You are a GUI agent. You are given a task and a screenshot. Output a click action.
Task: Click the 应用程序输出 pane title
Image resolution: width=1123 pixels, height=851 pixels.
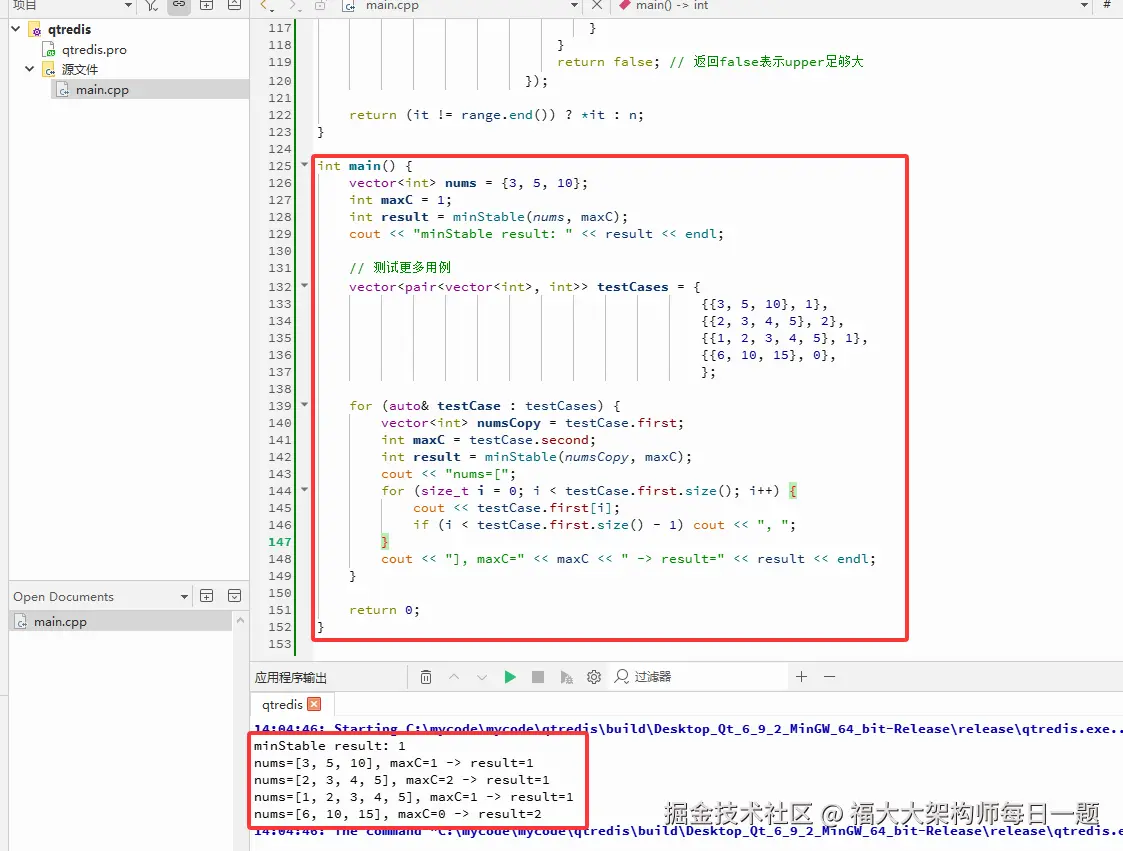click(291, 678)
